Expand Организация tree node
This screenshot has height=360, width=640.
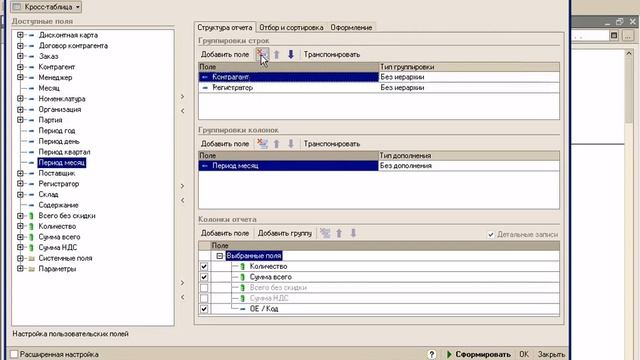click(20, 109)
